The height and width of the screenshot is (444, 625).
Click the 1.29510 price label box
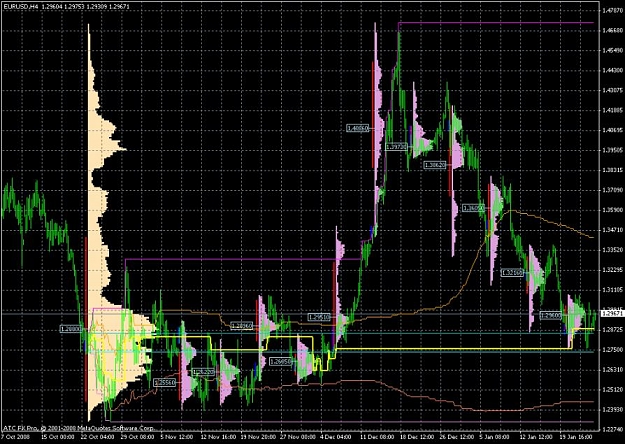(x=319, y=317)
